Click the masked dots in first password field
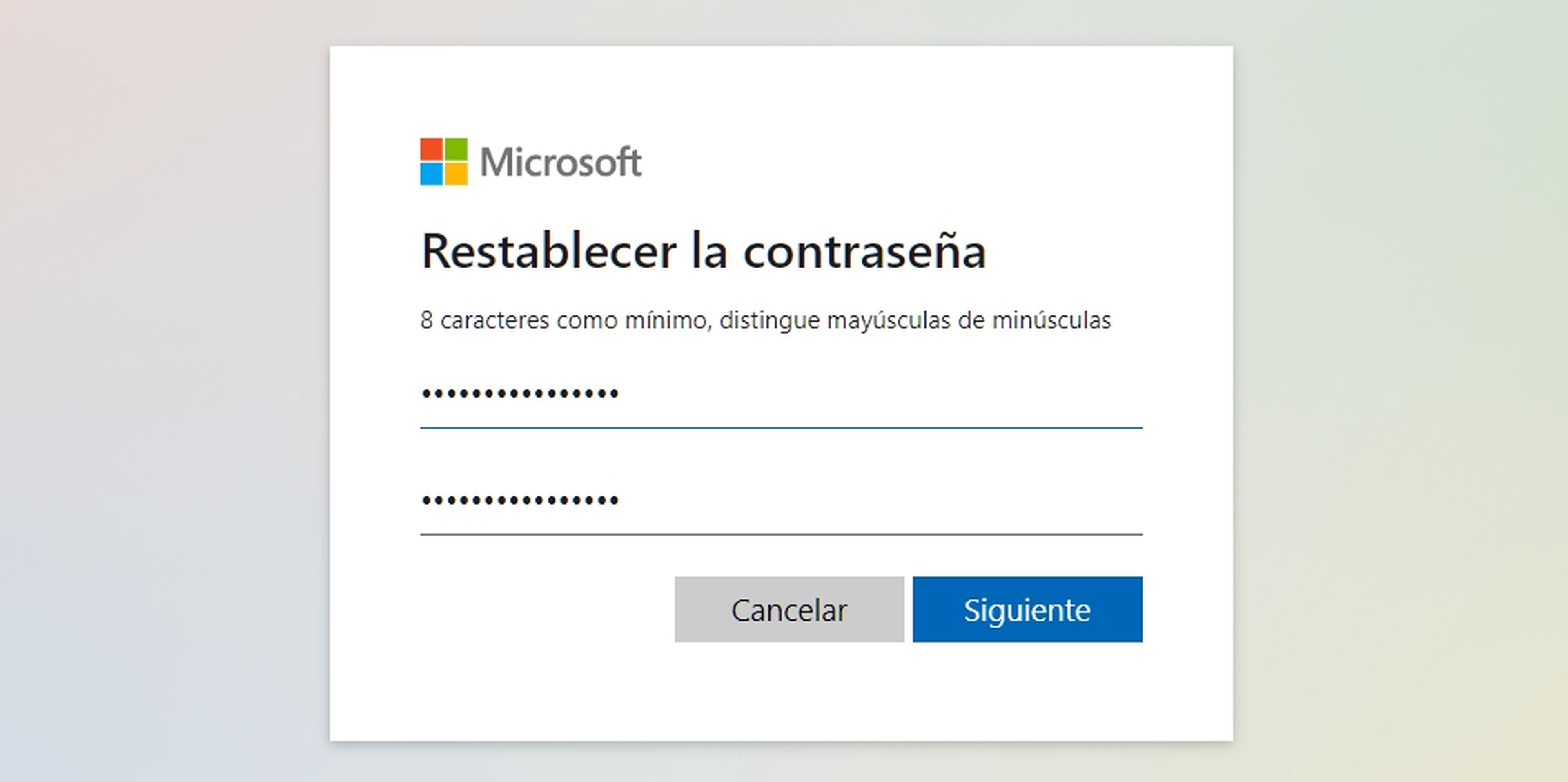Viewport: 1568px width, 782px height. pos(521,393)
